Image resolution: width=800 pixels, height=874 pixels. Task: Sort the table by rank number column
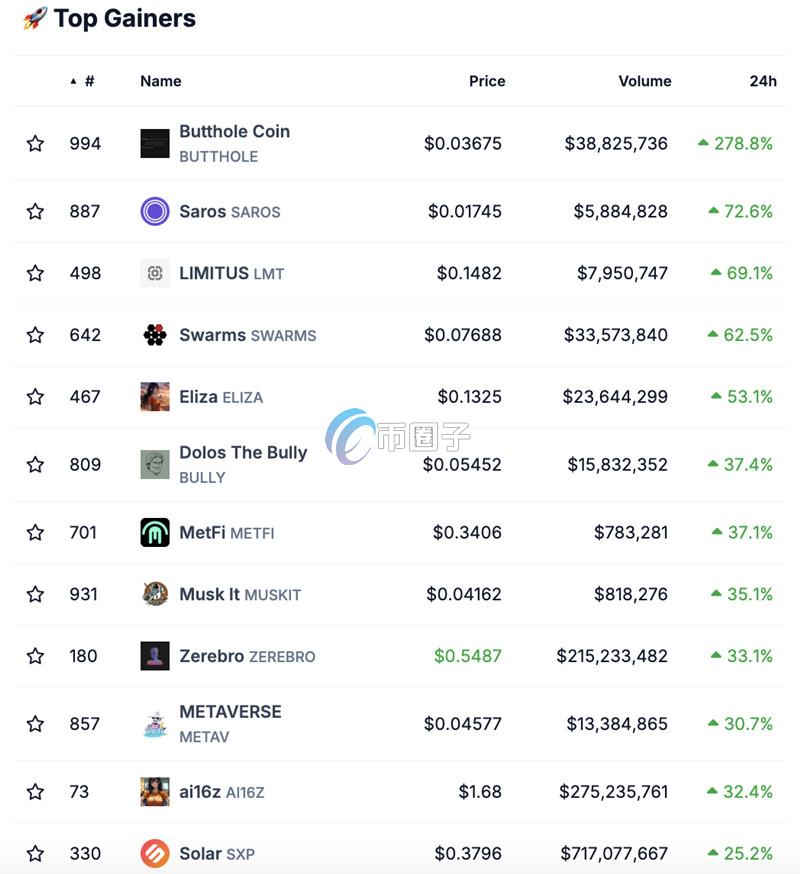(88, 81)
